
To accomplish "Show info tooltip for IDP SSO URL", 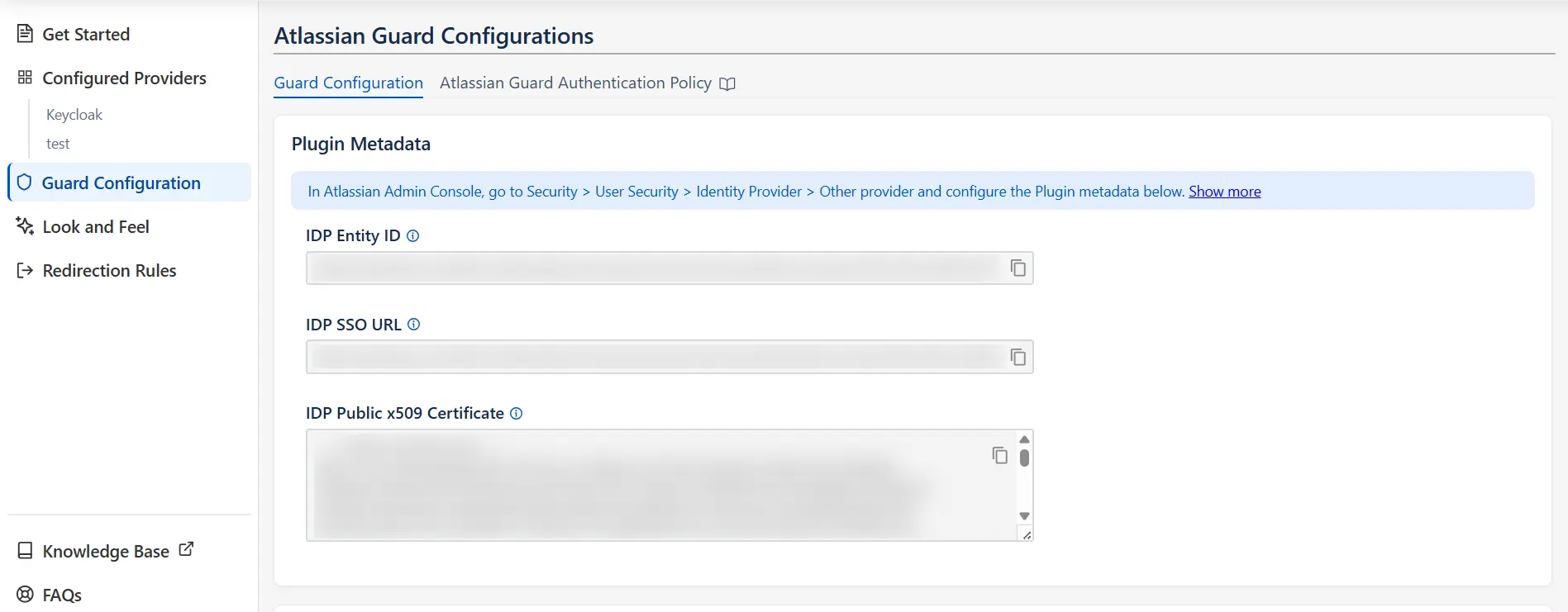I will point(414,325).
